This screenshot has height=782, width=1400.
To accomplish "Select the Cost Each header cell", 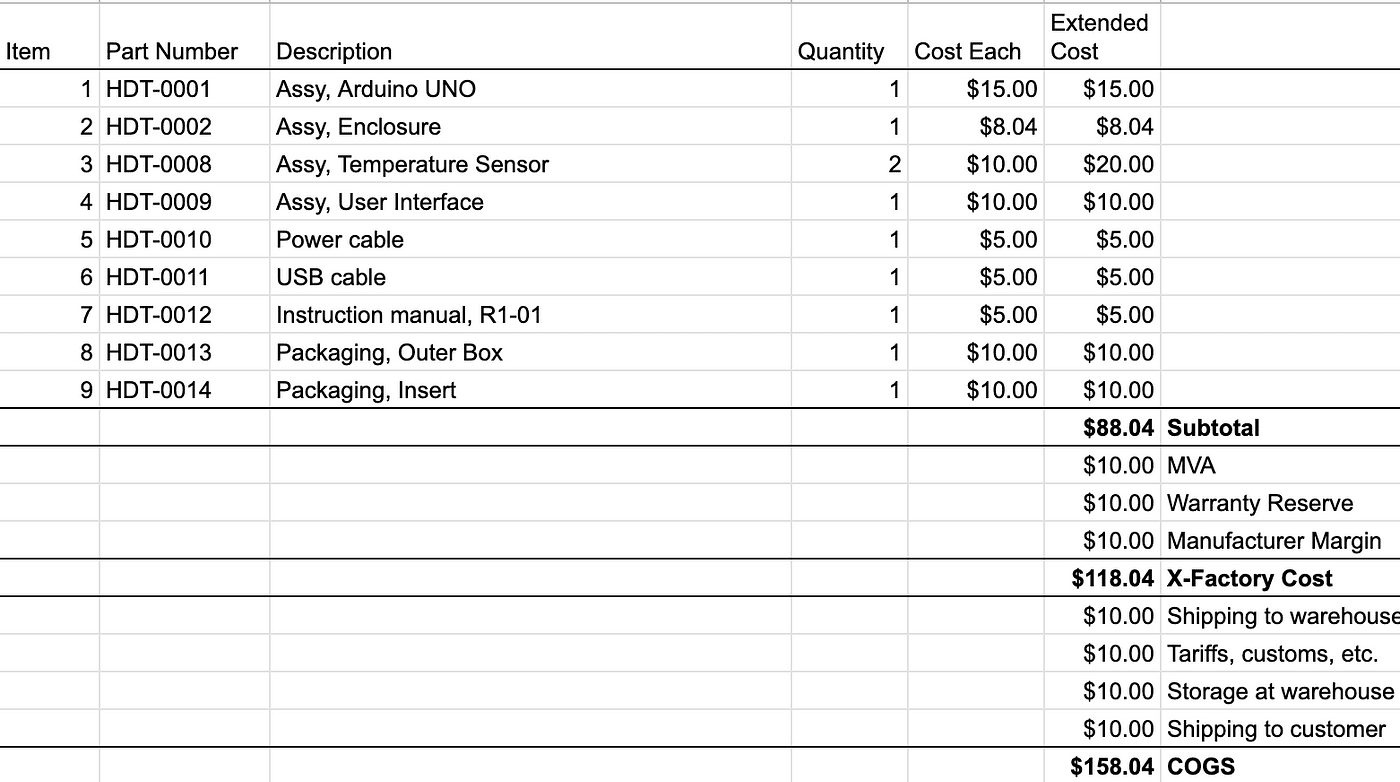I will pos(968,51).
